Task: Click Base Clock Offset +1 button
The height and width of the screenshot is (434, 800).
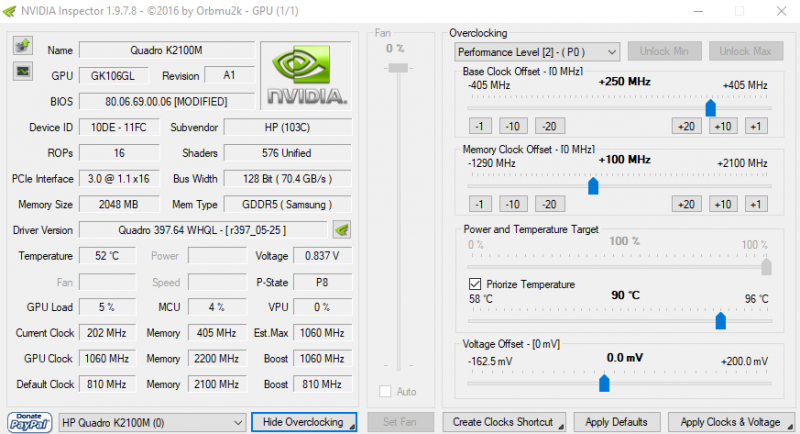Action: tap(756, 126)
